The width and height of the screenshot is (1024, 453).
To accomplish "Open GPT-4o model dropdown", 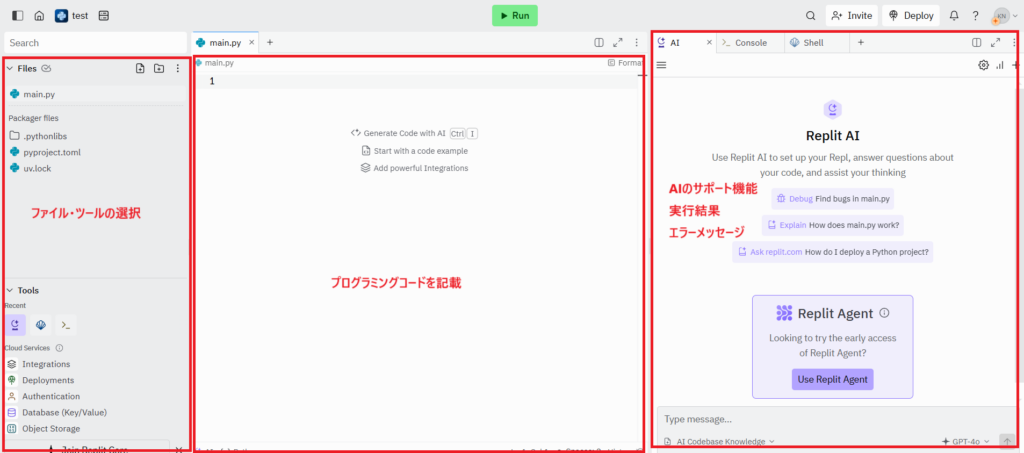I will 966,441.
